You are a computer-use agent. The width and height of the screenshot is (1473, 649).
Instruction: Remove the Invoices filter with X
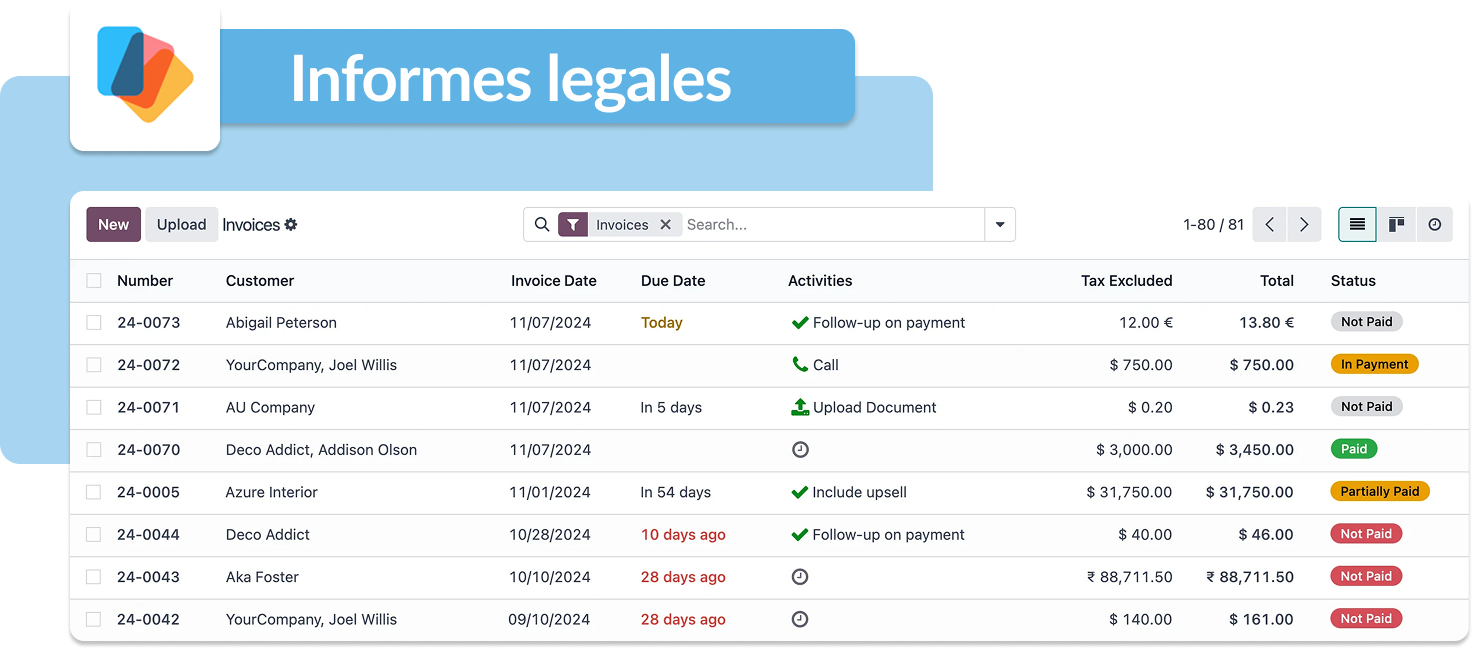coord(665,225)
